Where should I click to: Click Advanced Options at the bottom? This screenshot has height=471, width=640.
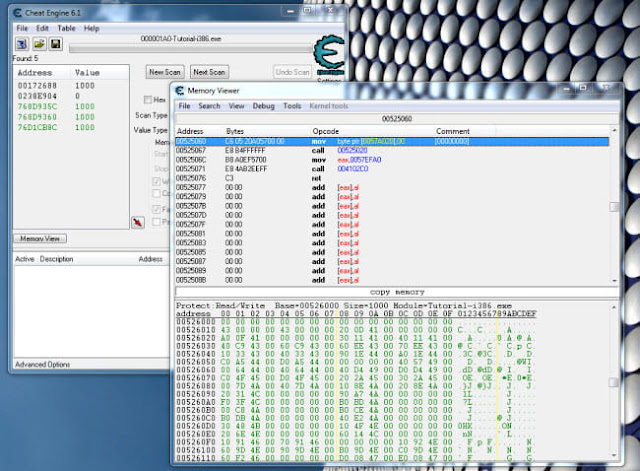tap(42, 364)
